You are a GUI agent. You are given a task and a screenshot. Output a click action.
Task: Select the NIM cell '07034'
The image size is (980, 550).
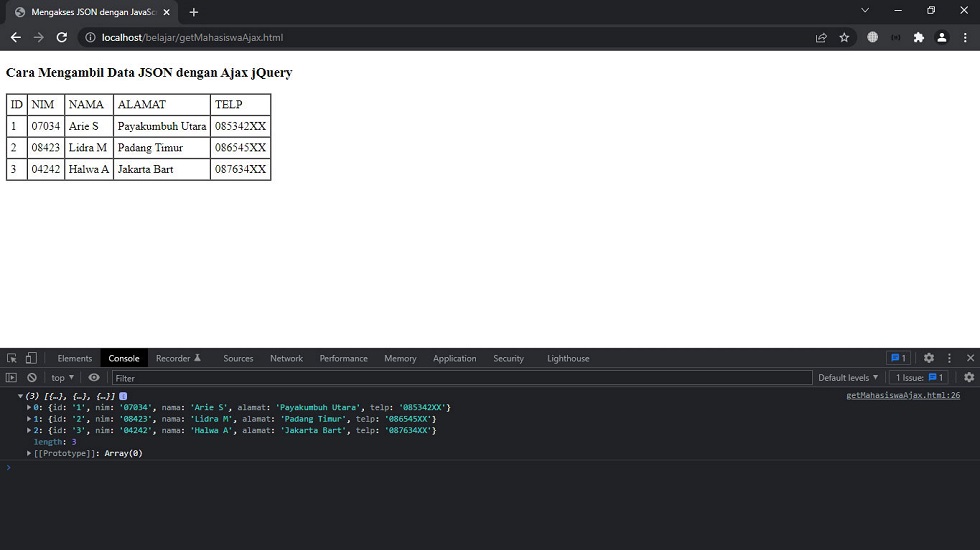point(46,126)
